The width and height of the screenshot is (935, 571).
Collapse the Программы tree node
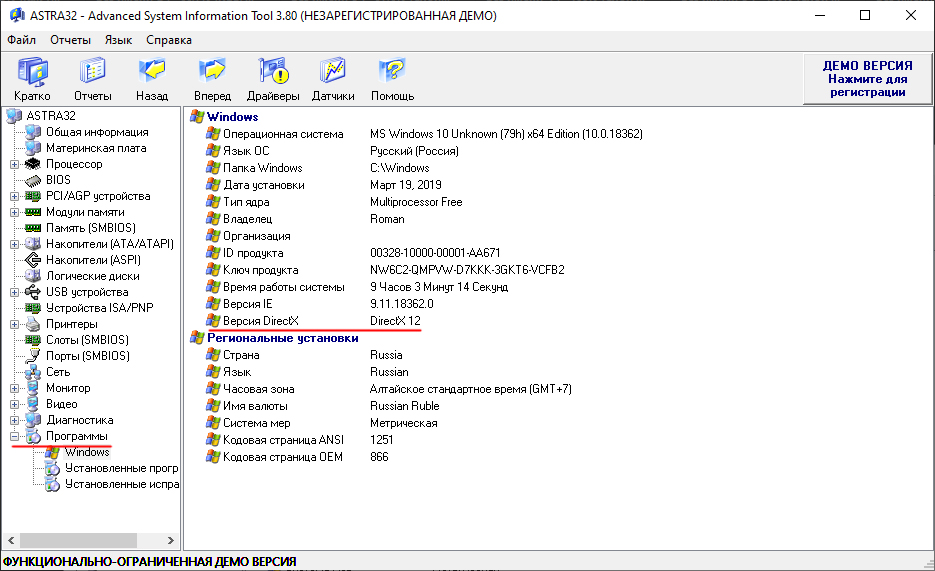[15, 436]
